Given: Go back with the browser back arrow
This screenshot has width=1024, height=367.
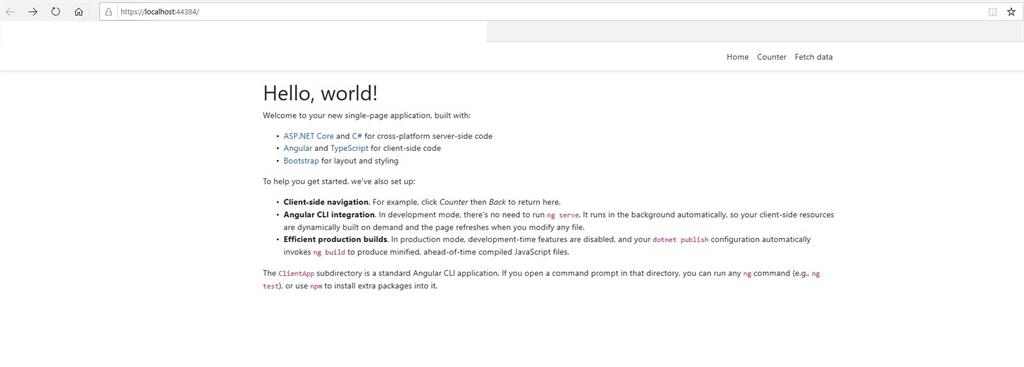Looking at the screenshot, I should 10,12.
